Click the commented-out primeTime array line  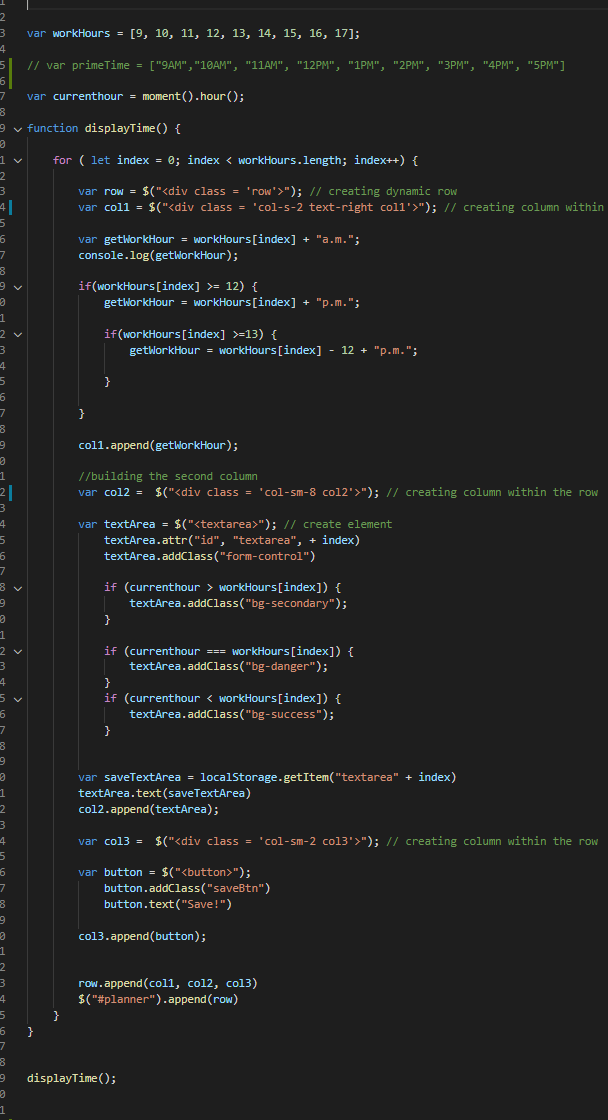tap(296, 65)
